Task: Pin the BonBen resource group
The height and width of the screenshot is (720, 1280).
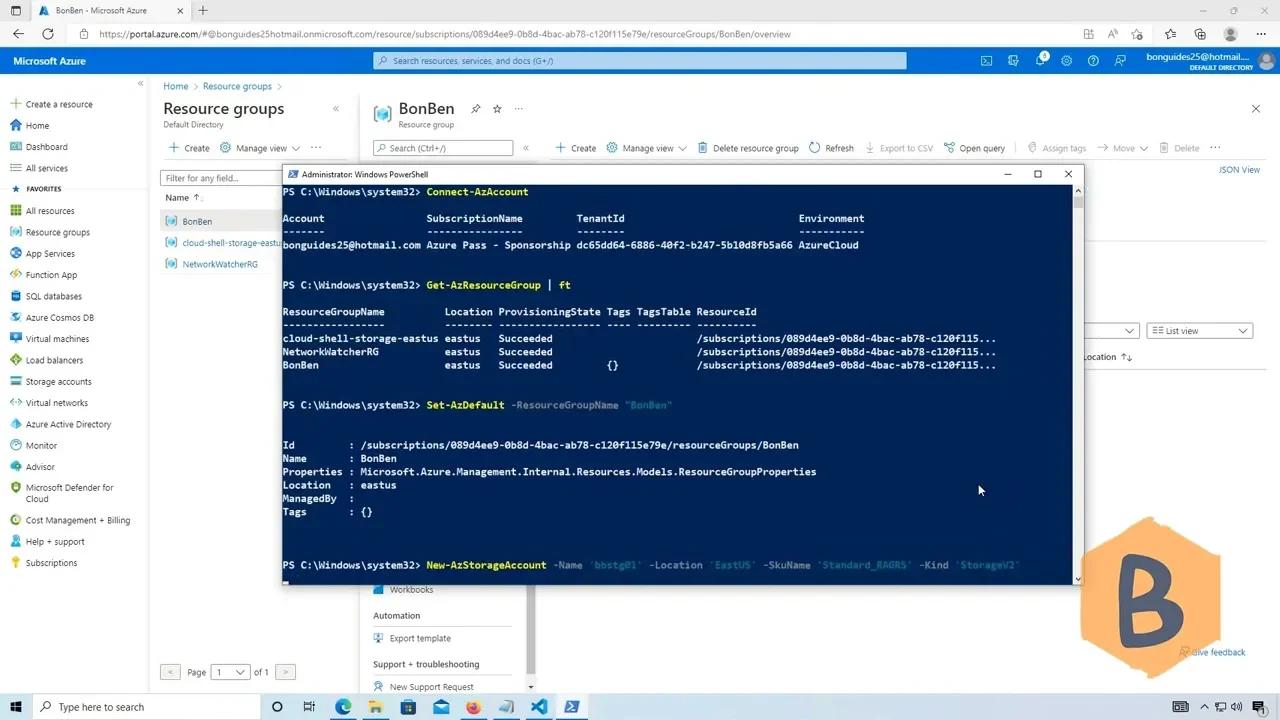Action: click(476, 109)
